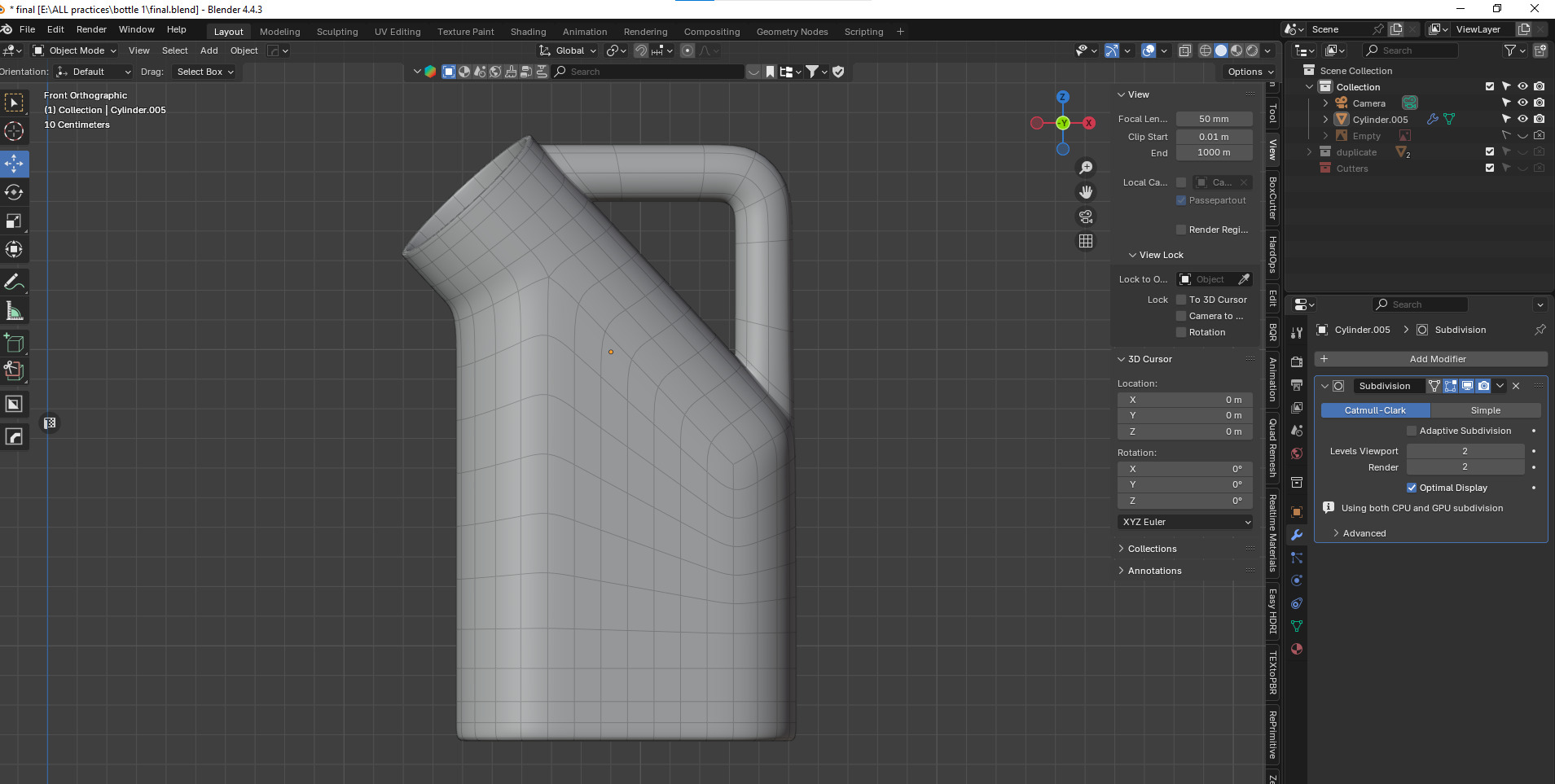The height and width of the screenshot is (784, 1555).
Task: Open the Render properties tab icon
Action: [1297, 362]
